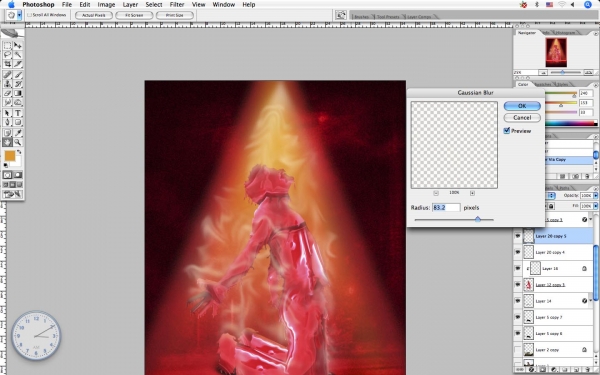Open the Filter menu
600x375 pixels.
177,5
